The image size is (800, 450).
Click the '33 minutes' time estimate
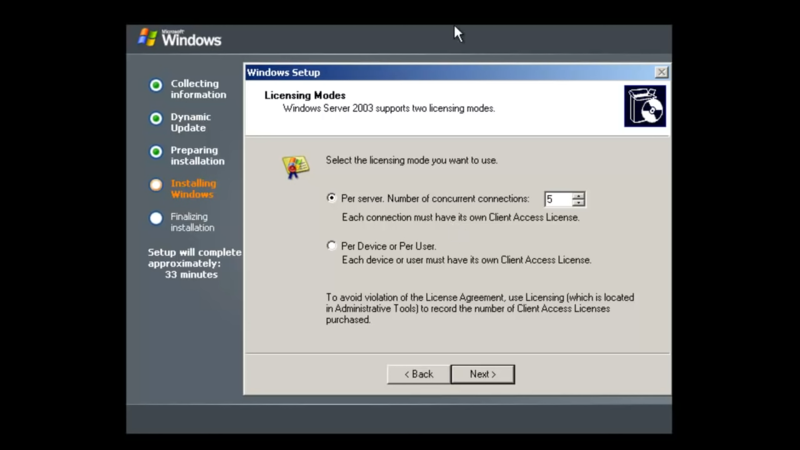pyautogui.click(x=191, y=274)
